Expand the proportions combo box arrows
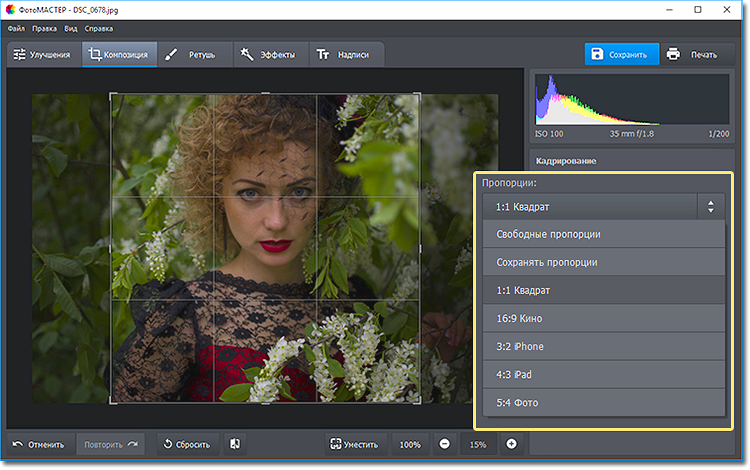 (711, 207)
